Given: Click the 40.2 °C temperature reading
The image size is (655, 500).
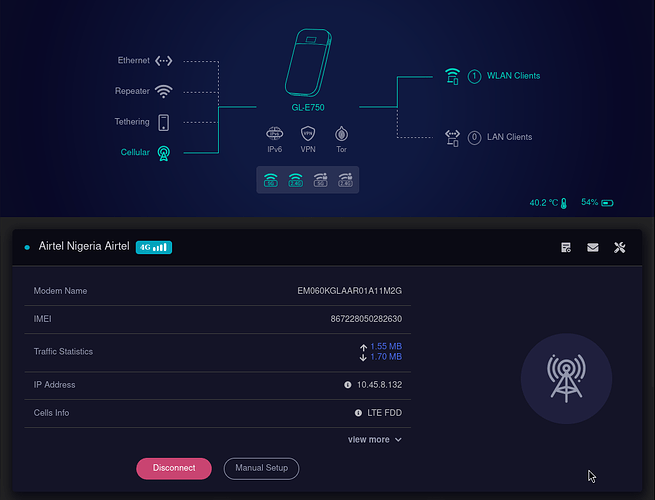Looking at the screenshot, I should click(x=543, y=203).
